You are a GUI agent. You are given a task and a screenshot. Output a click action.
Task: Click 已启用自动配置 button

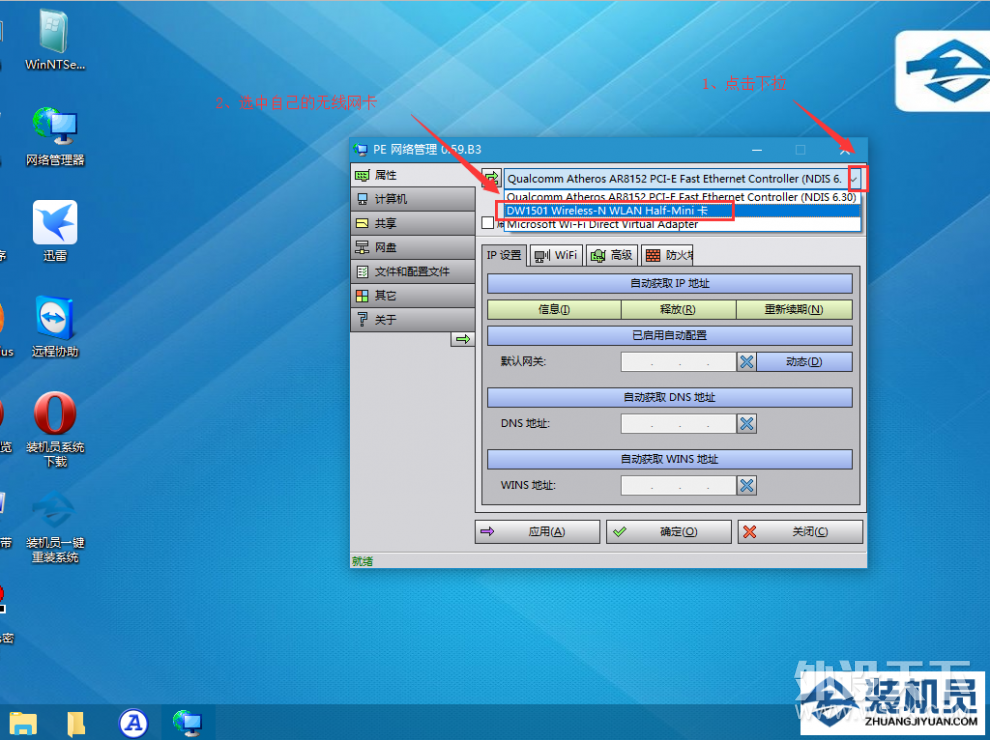pyautogui.click(x=670, y=335)
